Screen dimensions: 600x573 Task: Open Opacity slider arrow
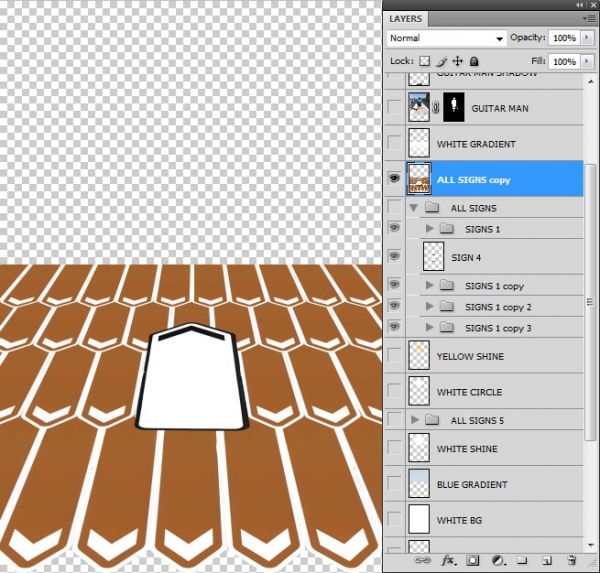(587, 38)
